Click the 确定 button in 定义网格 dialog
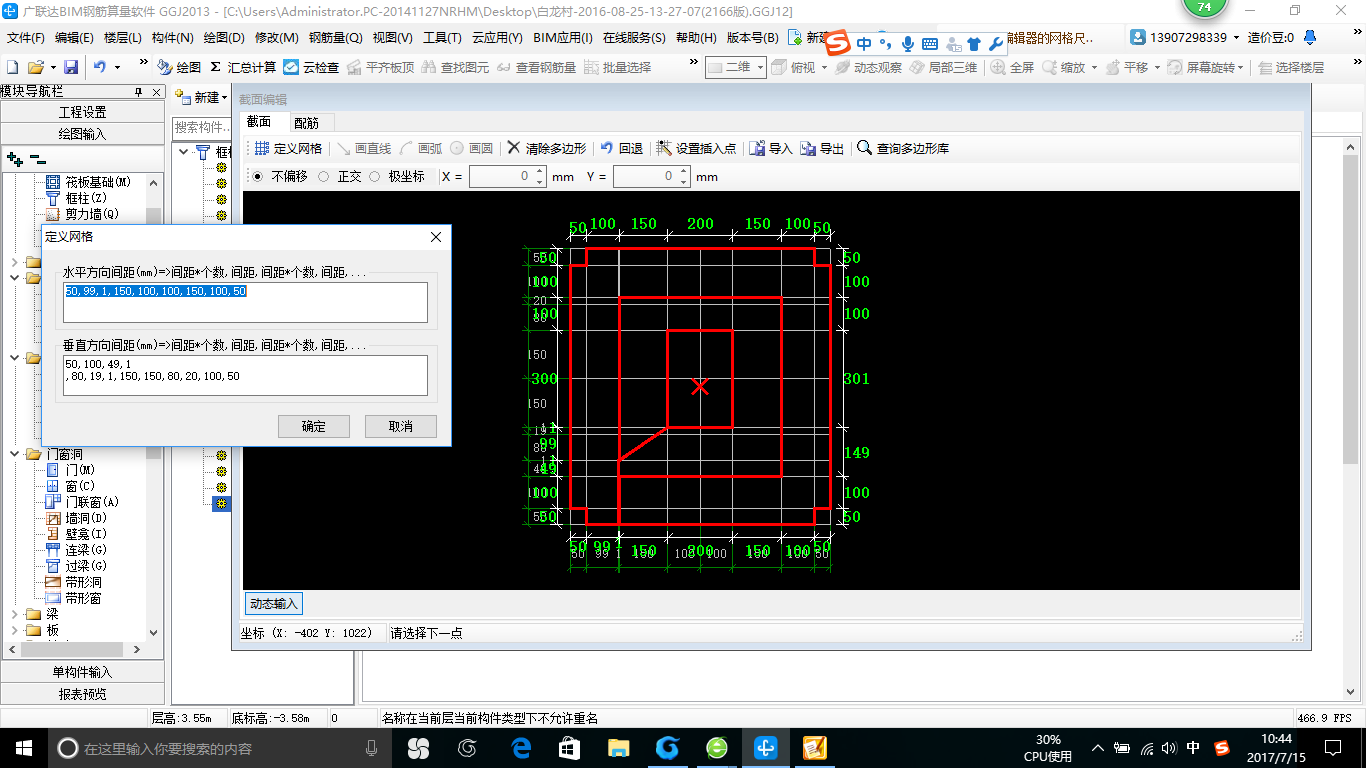Screen dimensions: 1366x768 click(314, 426)
